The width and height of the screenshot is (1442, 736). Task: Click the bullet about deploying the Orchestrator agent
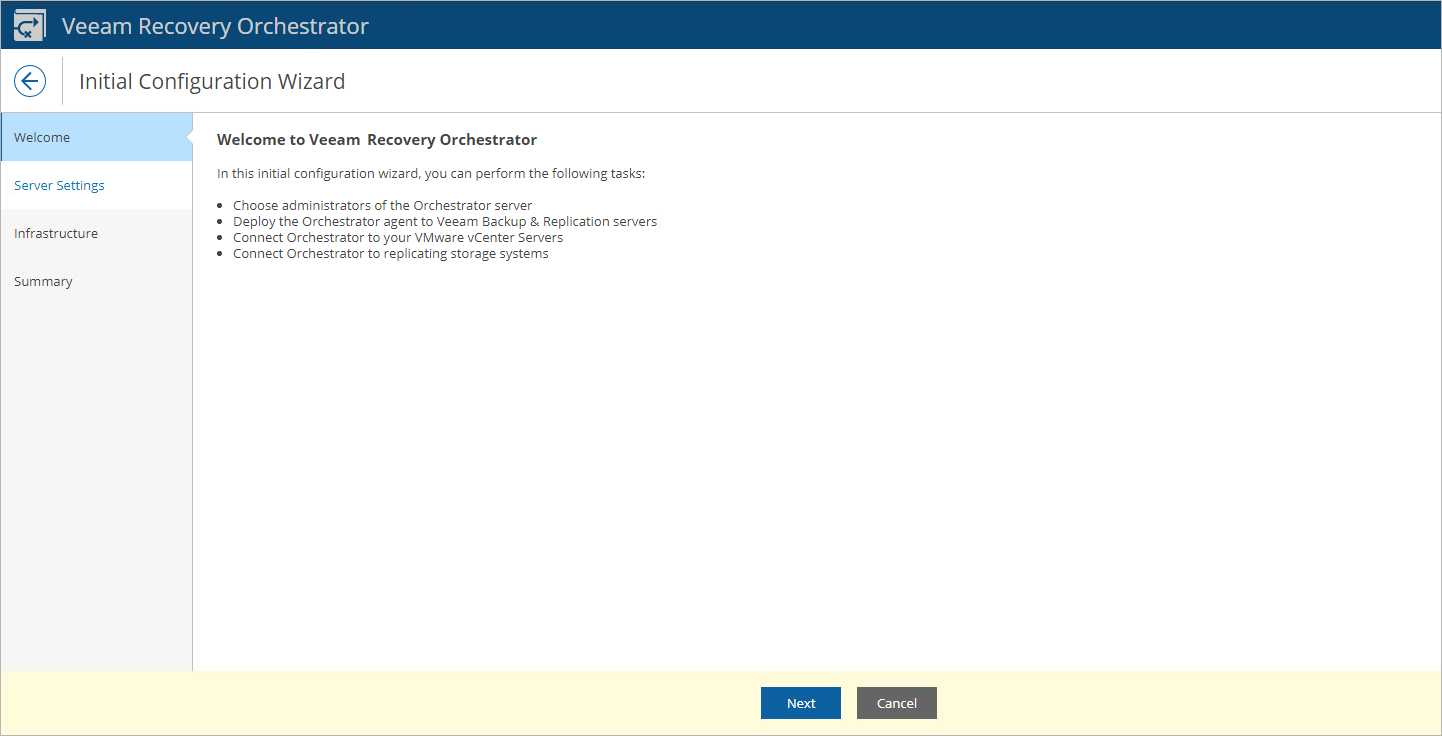pyautogui.click(x=445, y=221)
